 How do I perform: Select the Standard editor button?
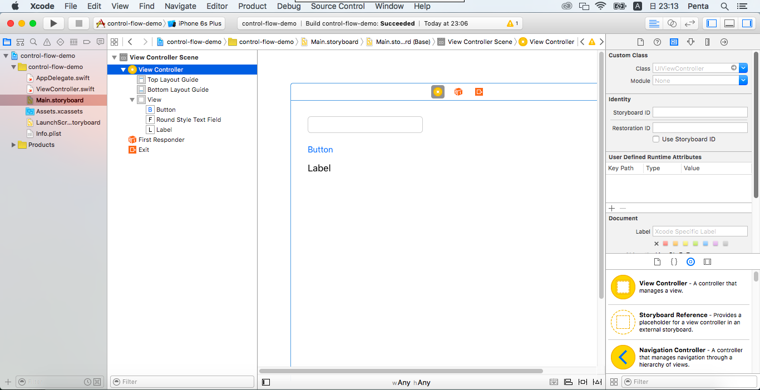point(654,23)
